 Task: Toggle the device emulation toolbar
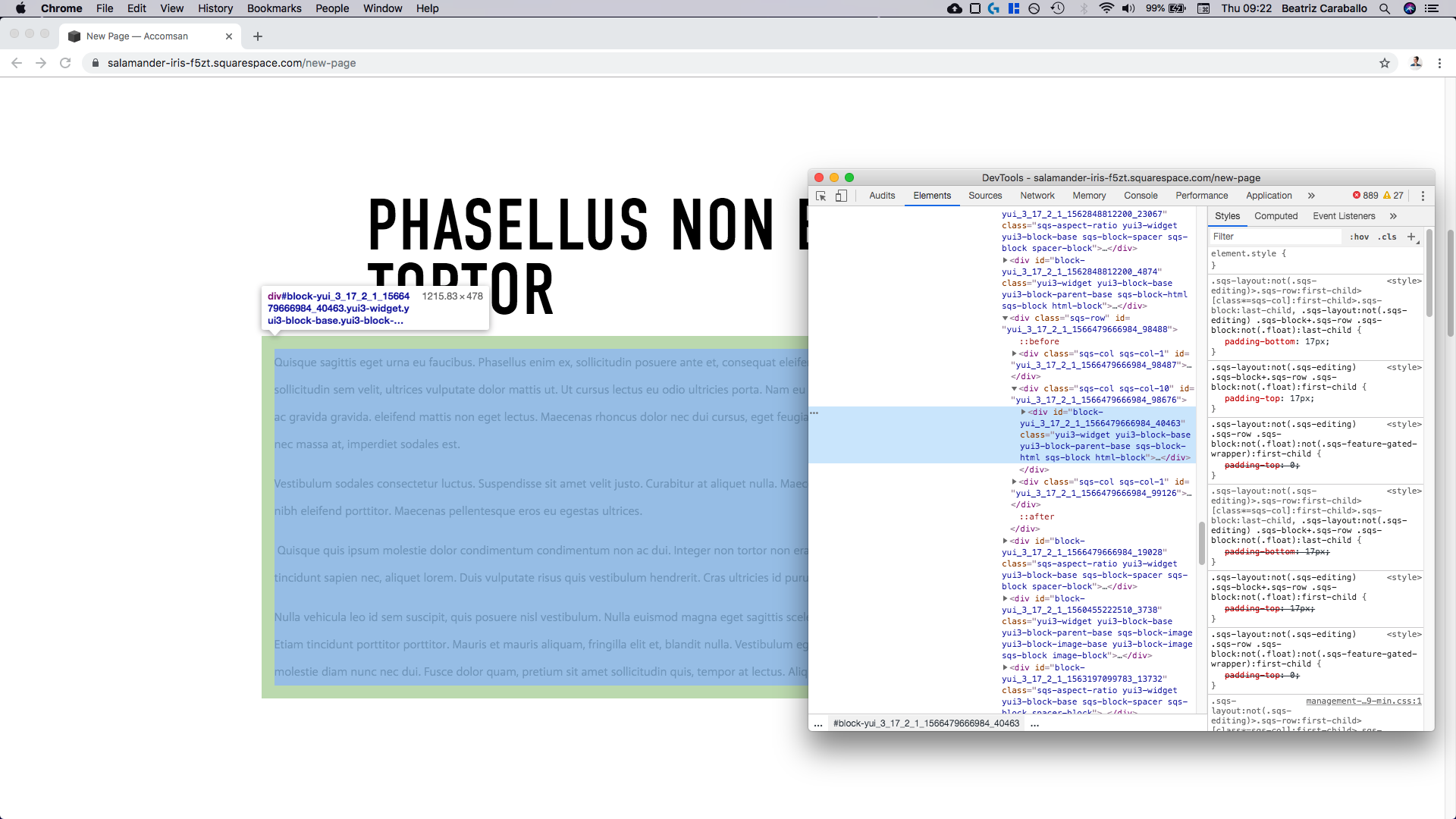841,196
